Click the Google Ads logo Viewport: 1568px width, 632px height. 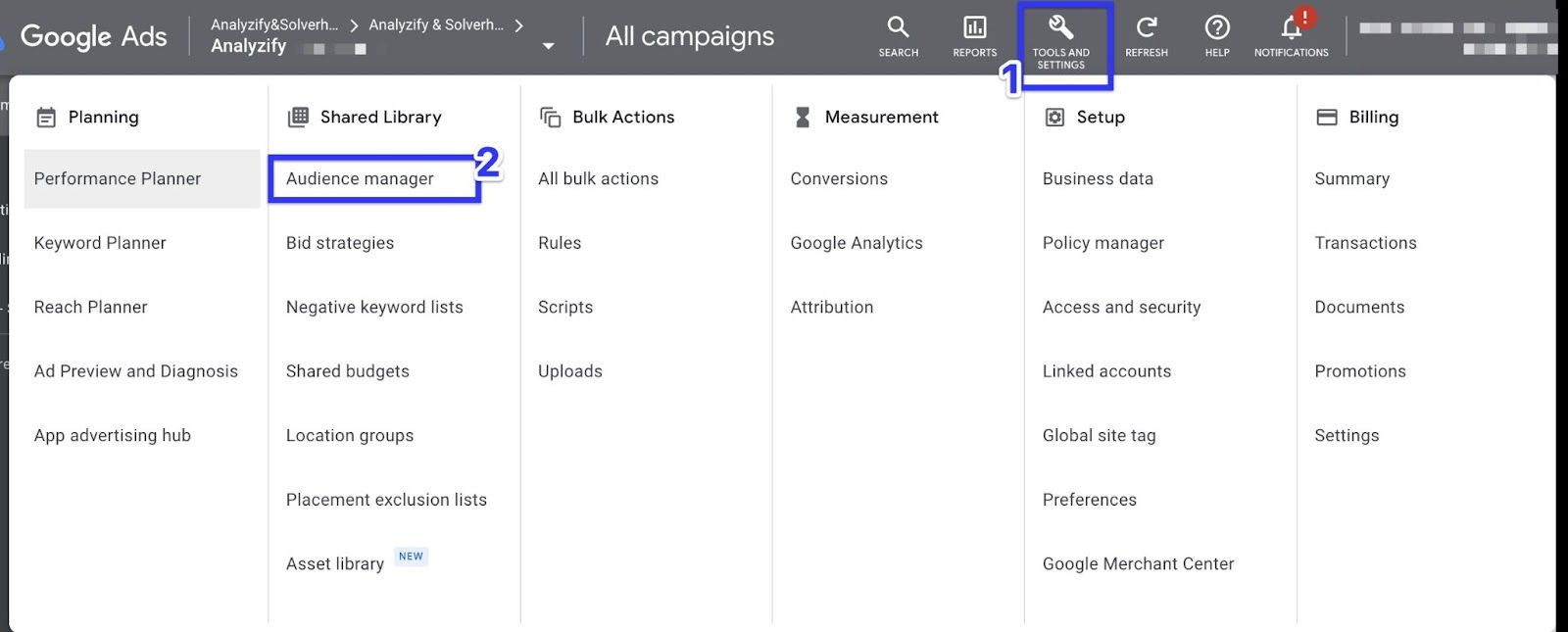pos(92,37)
